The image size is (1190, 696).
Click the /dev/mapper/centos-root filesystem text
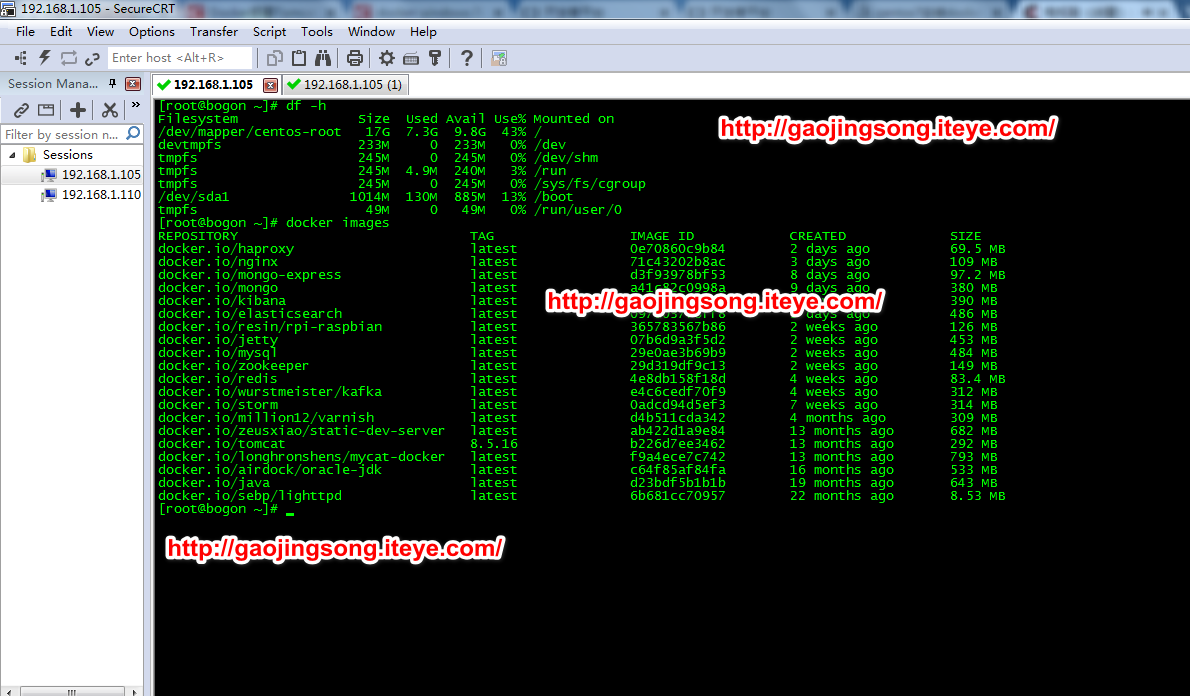pyautogui.click(x=250, y=132)
